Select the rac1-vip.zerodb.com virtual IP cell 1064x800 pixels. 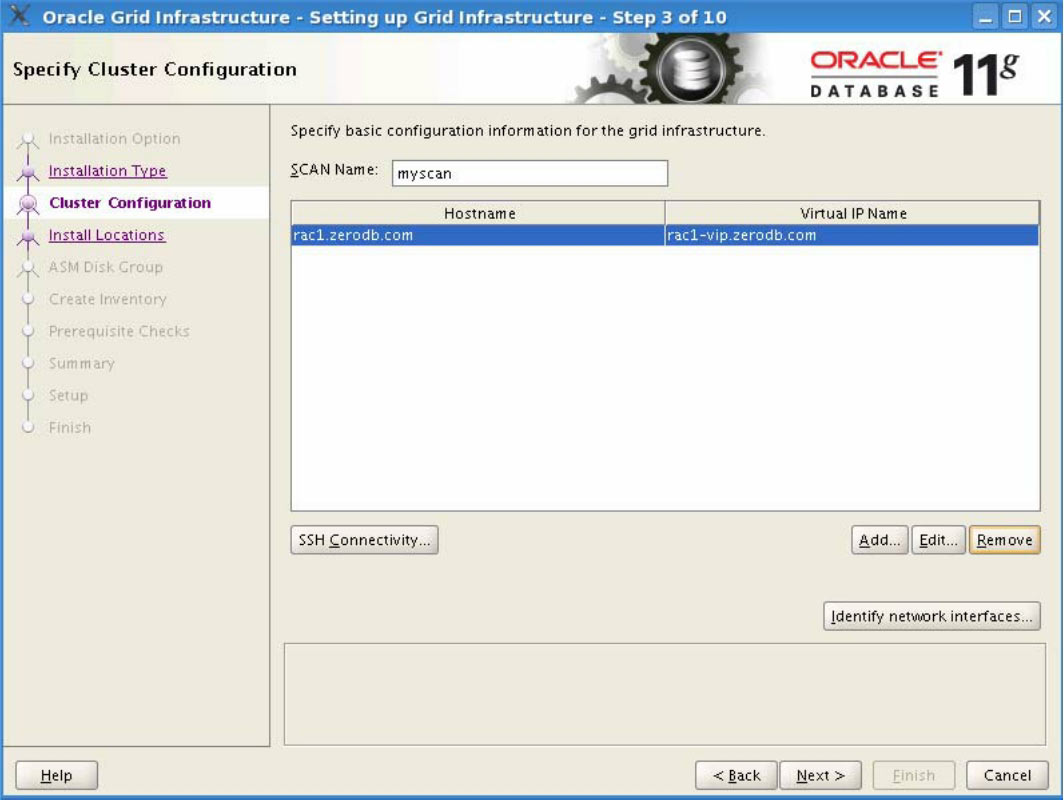point(852,236)
